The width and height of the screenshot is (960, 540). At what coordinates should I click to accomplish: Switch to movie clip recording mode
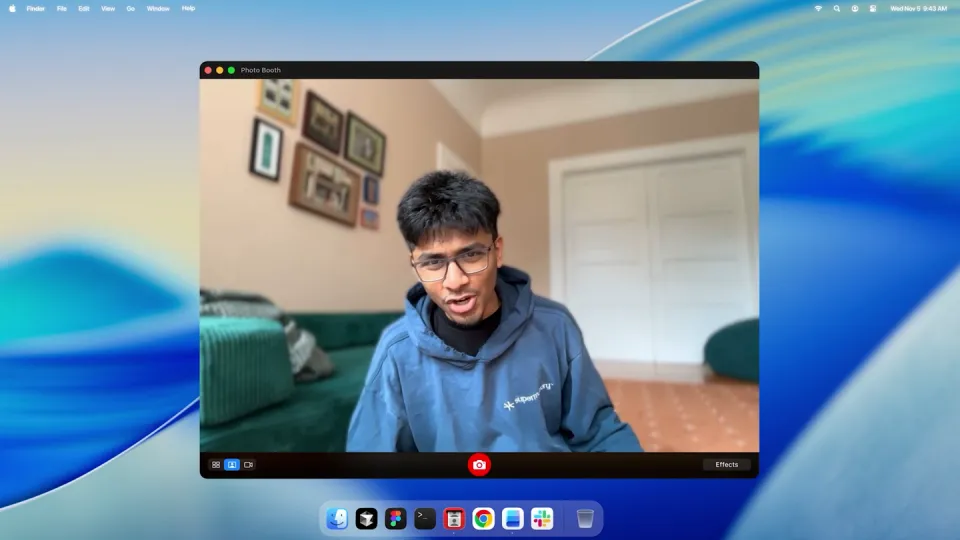249,465
